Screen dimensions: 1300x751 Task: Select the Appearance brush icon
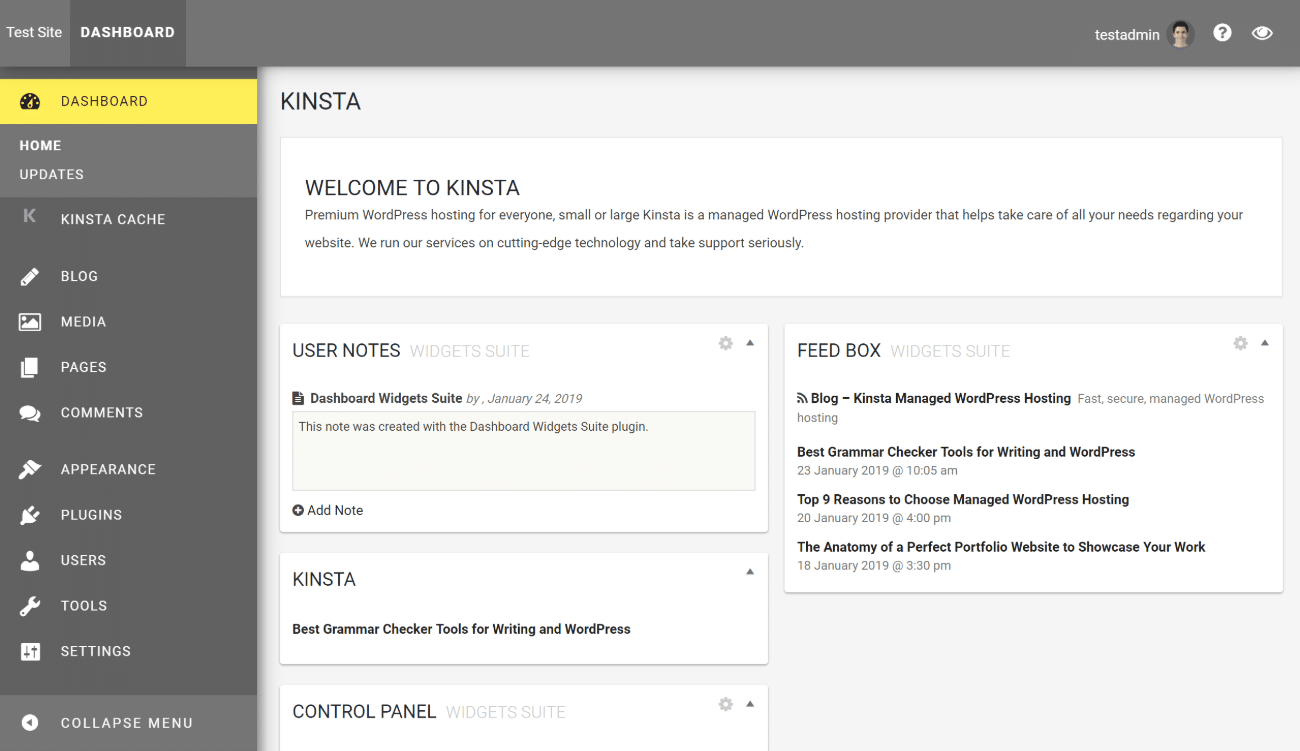pos(29,468)
